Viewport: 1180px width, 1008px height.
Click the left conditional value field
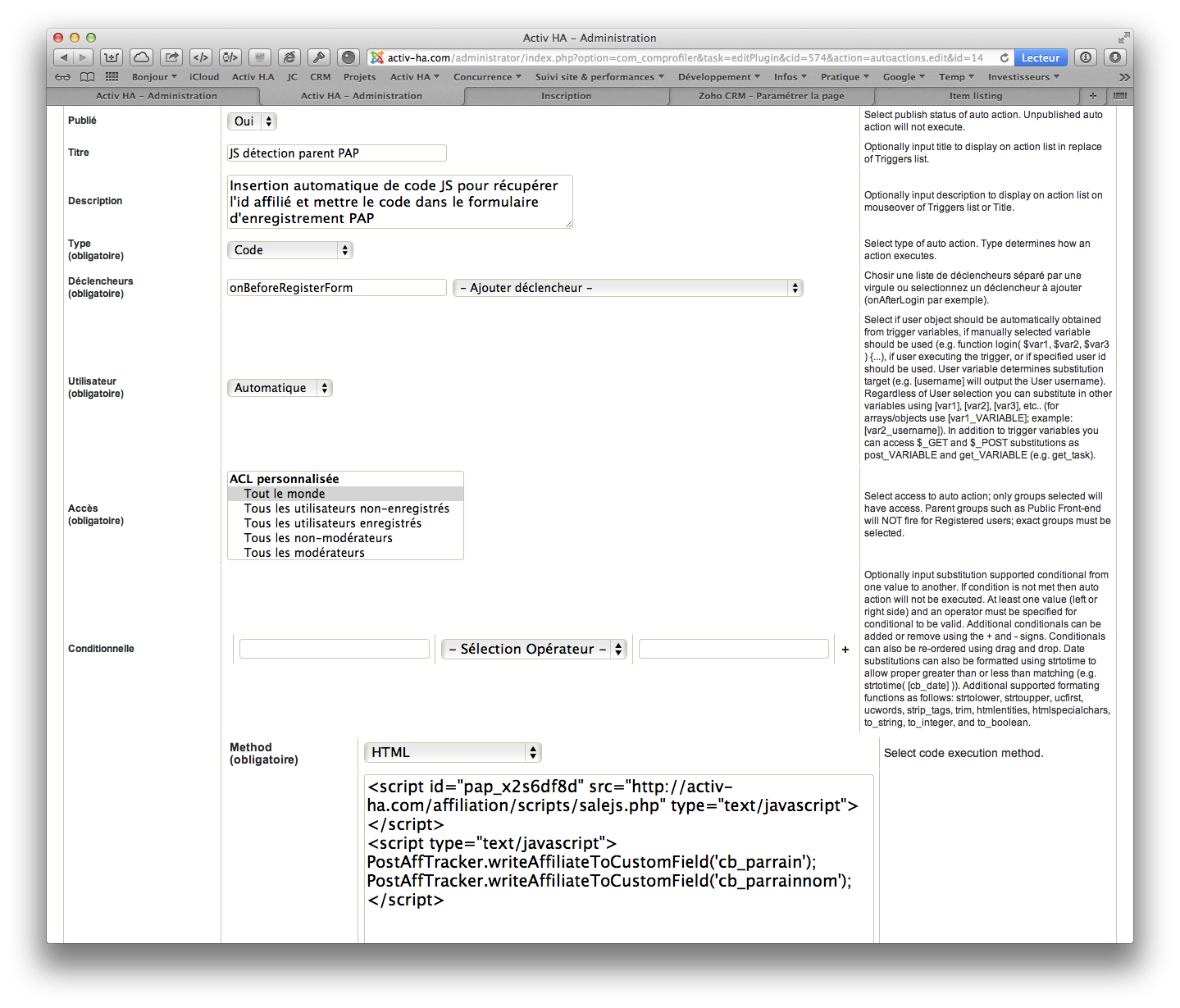click(x=335, y=649)
